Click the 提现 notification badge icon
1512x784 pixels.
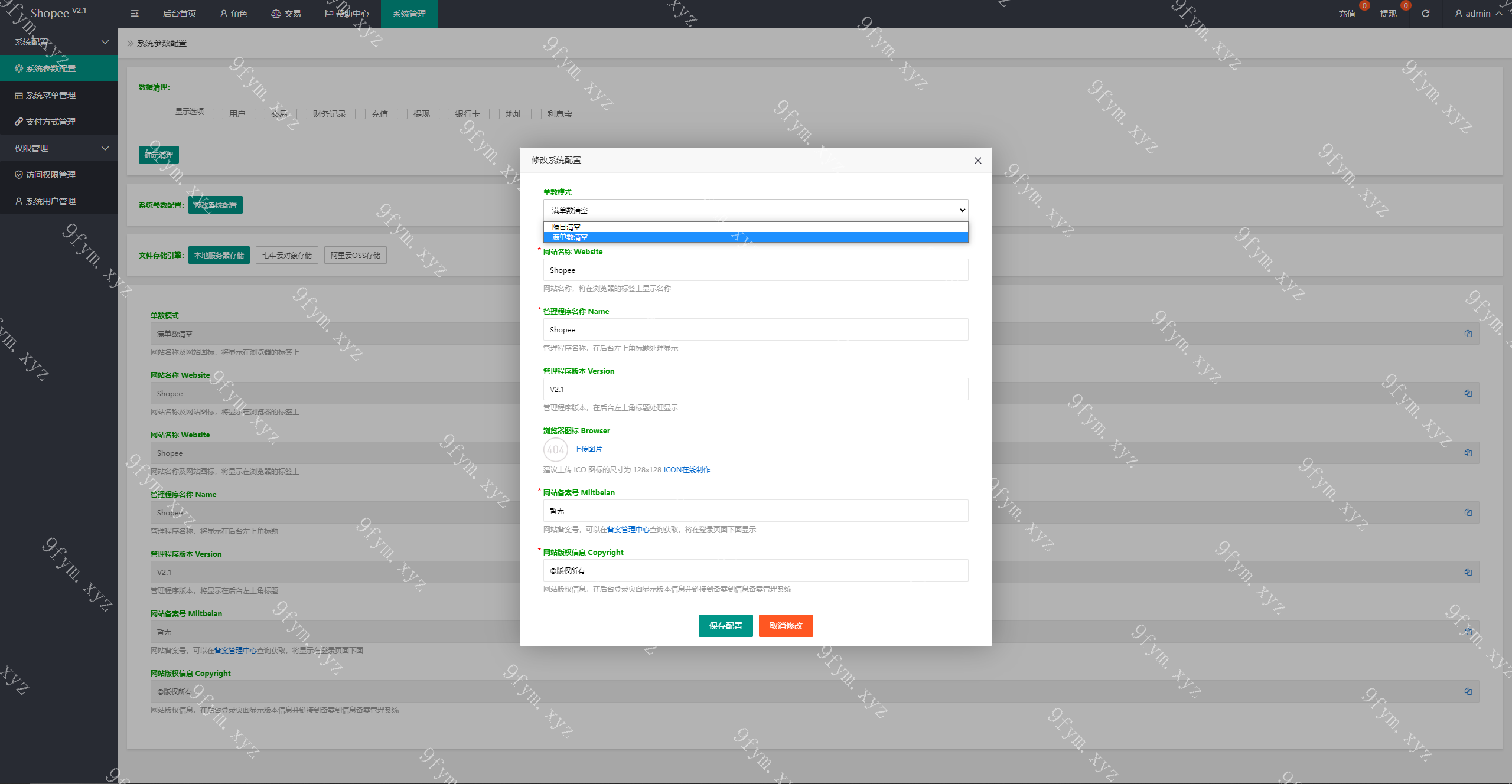(x=1406, y=6)
